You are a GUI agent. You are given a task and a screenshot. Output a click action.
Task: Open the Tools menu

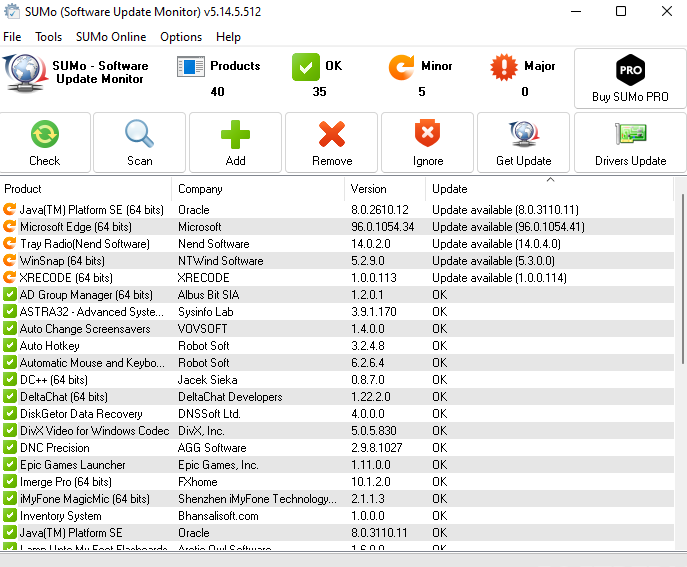pyautogui.click(x=49, y=37)
